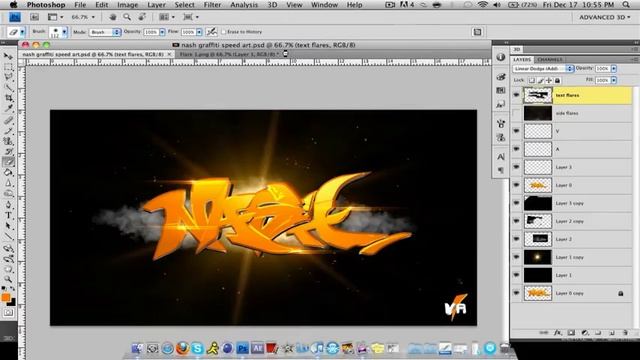Open Spotlight search in menu bar
The image size is (640, 360).
pyautogui.click(x=626, y=5)
